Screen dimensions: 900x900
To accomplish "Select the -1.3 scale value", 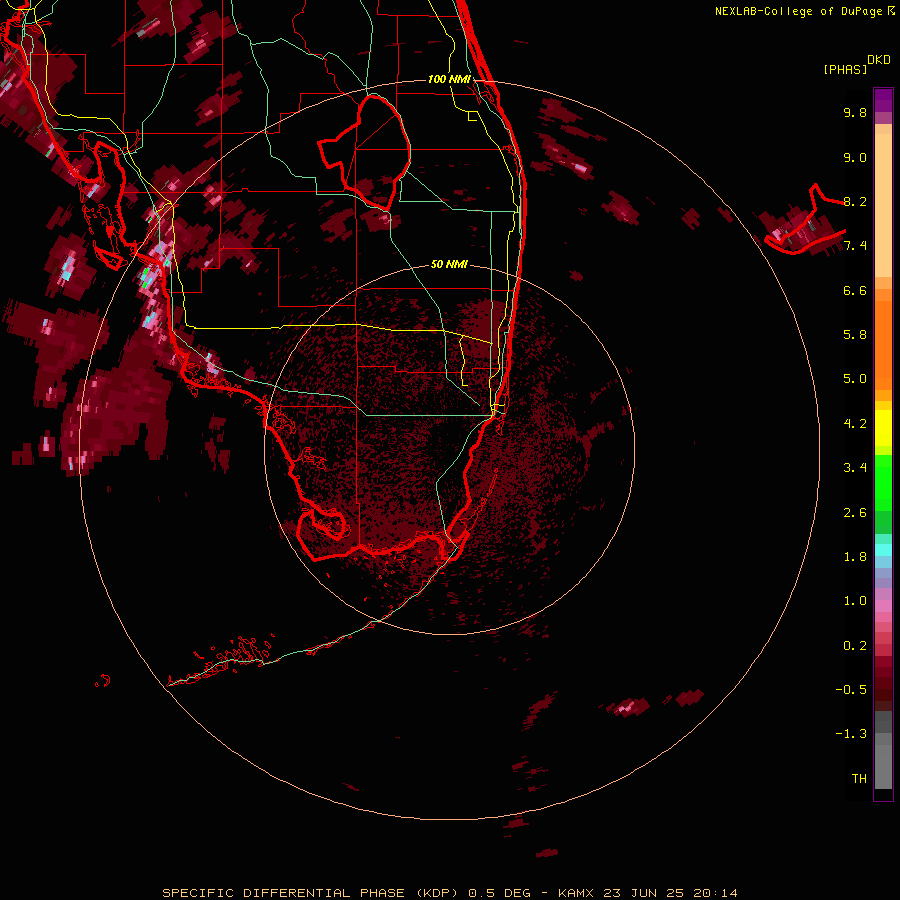I will click(x=851, y=734).
